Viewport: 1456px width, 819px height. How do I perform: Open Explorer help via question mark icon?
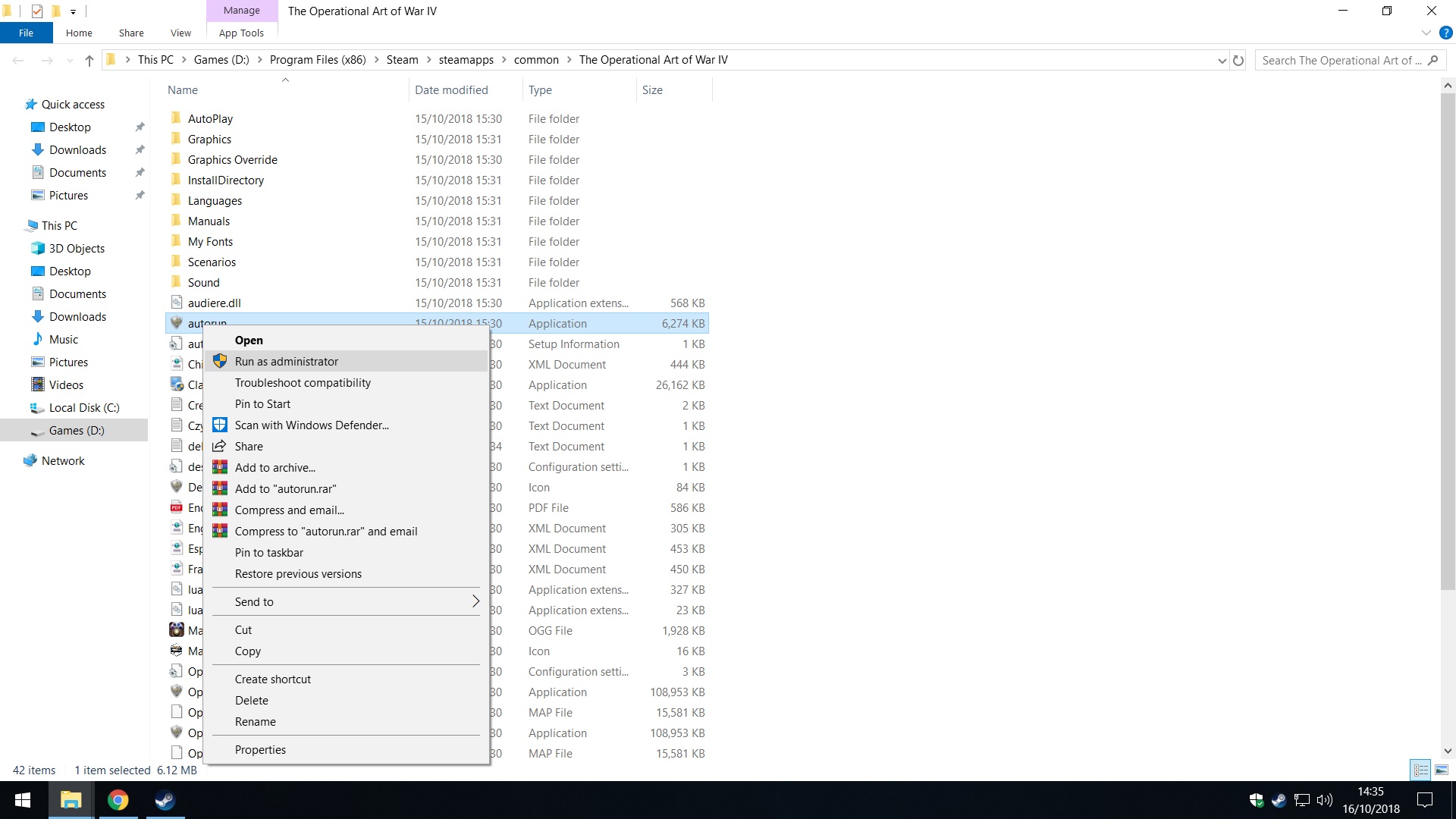point(1445,33)
